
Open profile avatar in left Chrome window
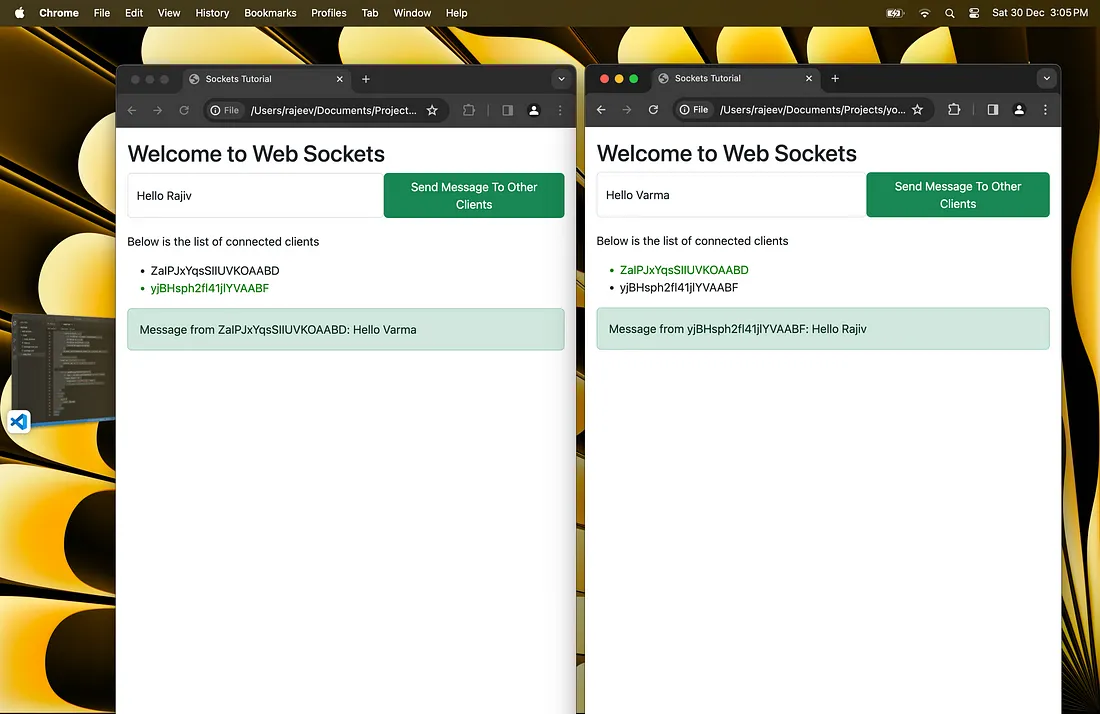(x=534, y=111)
